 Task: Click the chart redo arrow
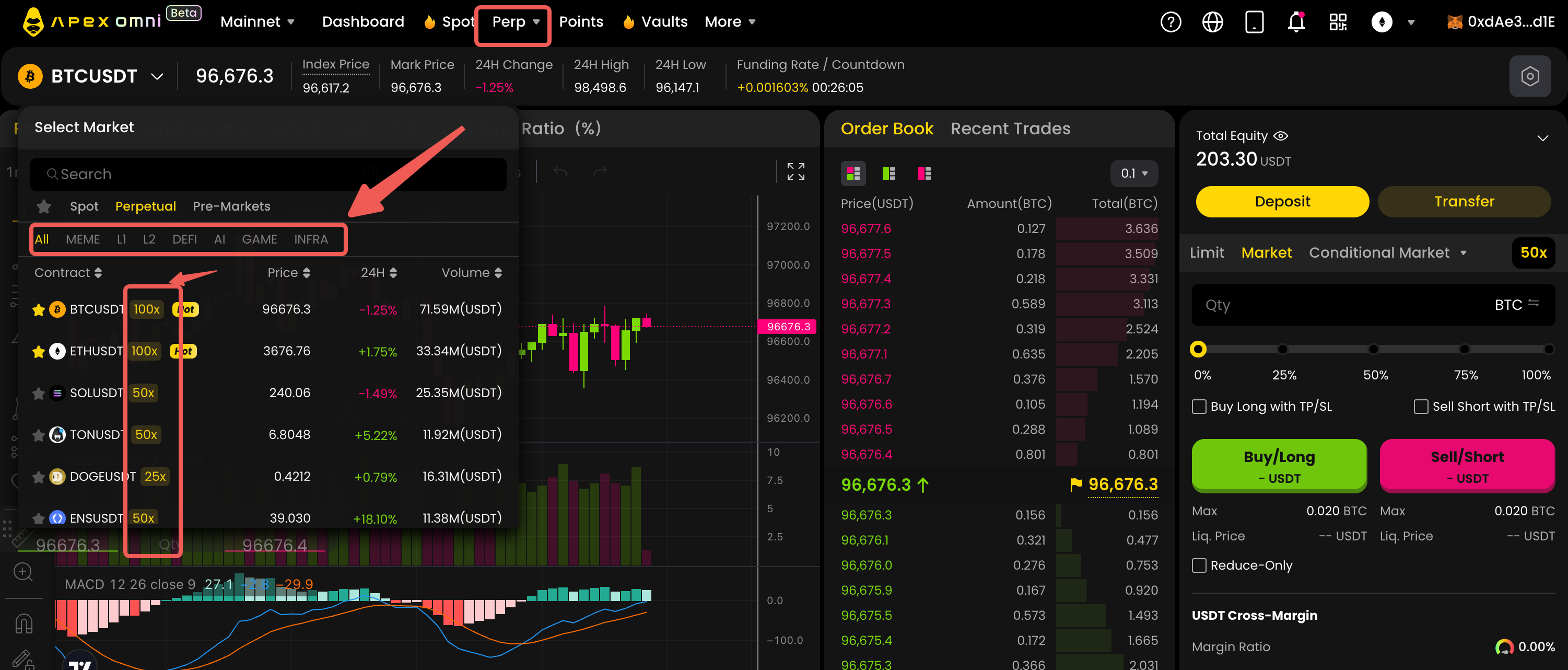tap(600, 172)
